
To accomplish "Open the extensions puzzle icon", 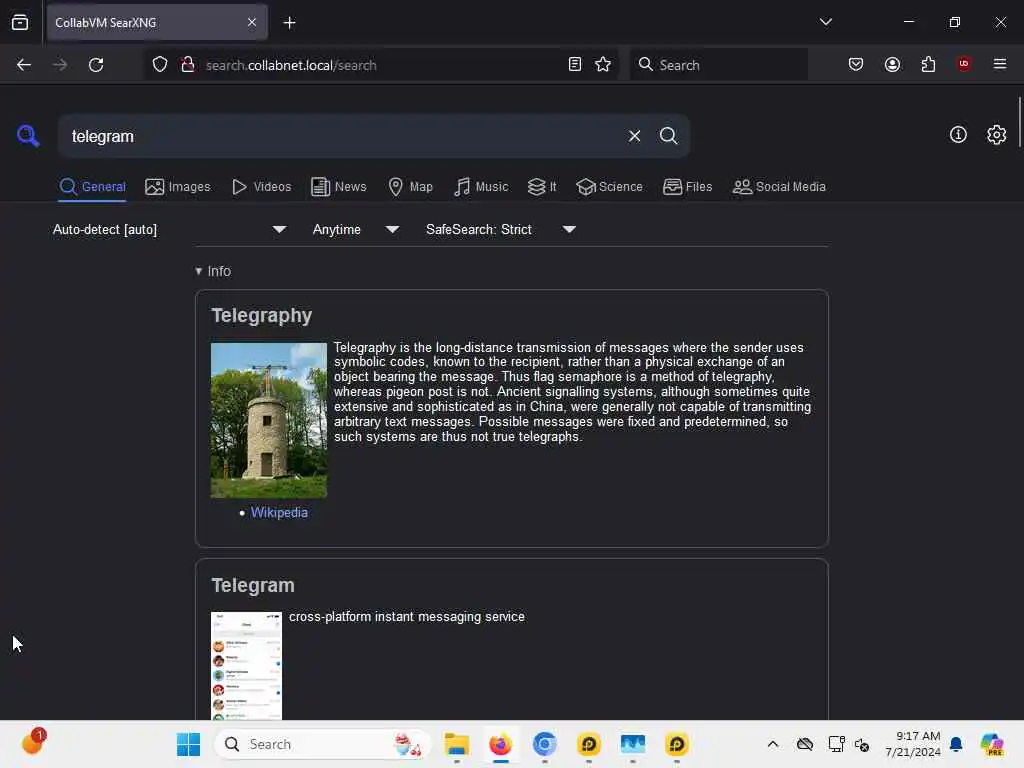I will [x=928, y=64].
